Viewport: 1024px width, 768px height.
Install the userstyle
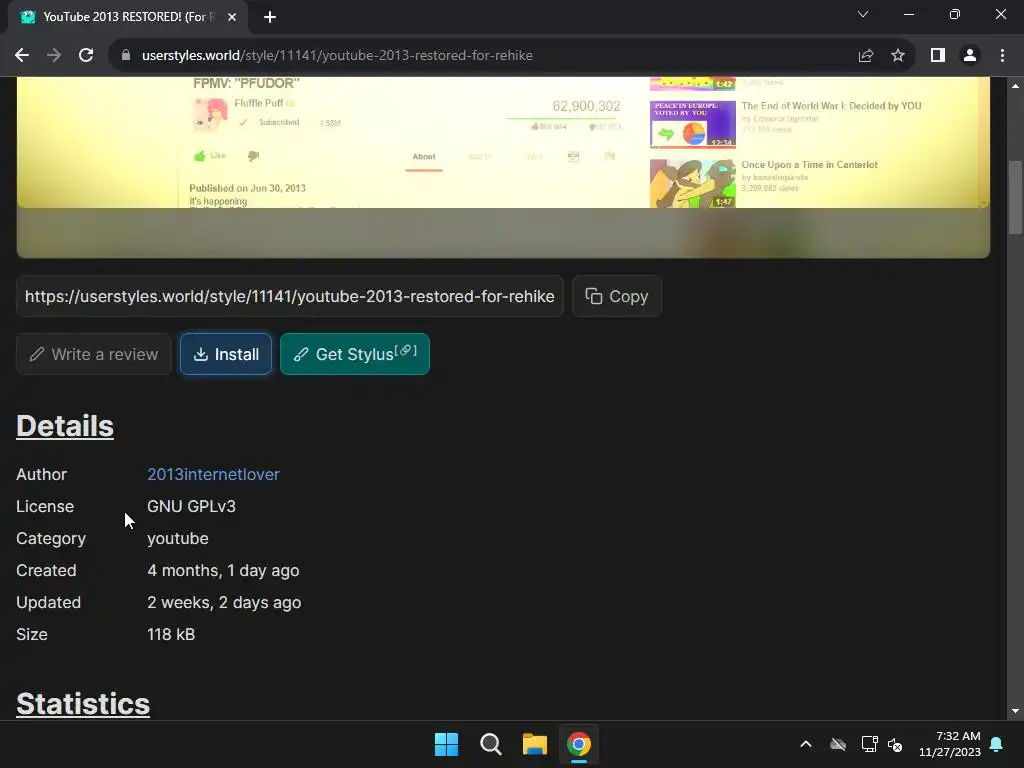(226, 354)
